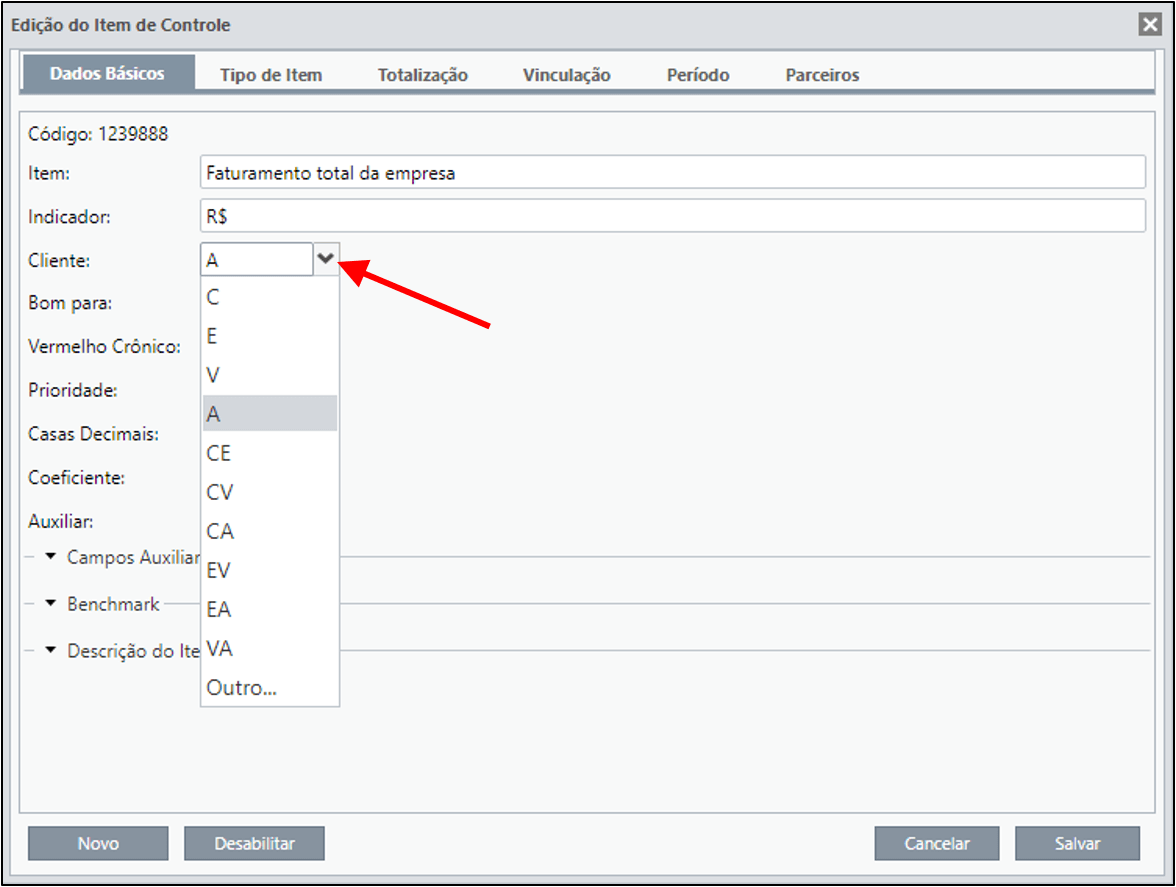1176x887 pixels.
Task: Choose option CE in Cliente list
Action: pos(270,453)
